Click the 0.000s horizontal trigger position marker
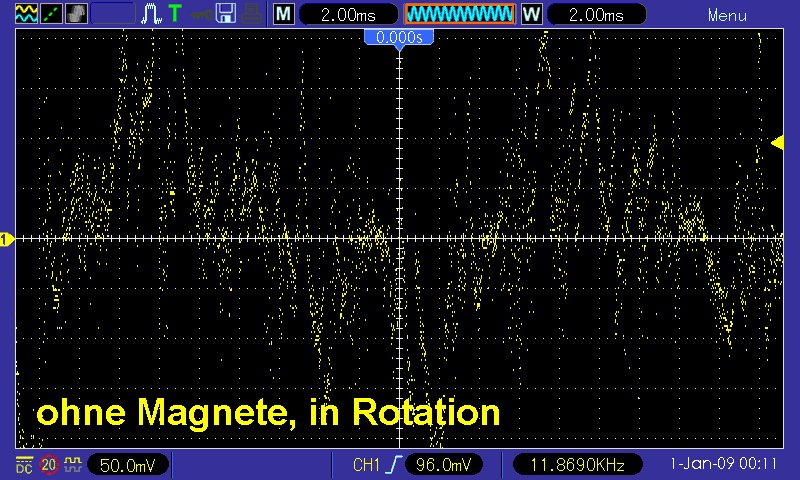The height and width of the screenshot is (480, 800). (x=400, y=37)
